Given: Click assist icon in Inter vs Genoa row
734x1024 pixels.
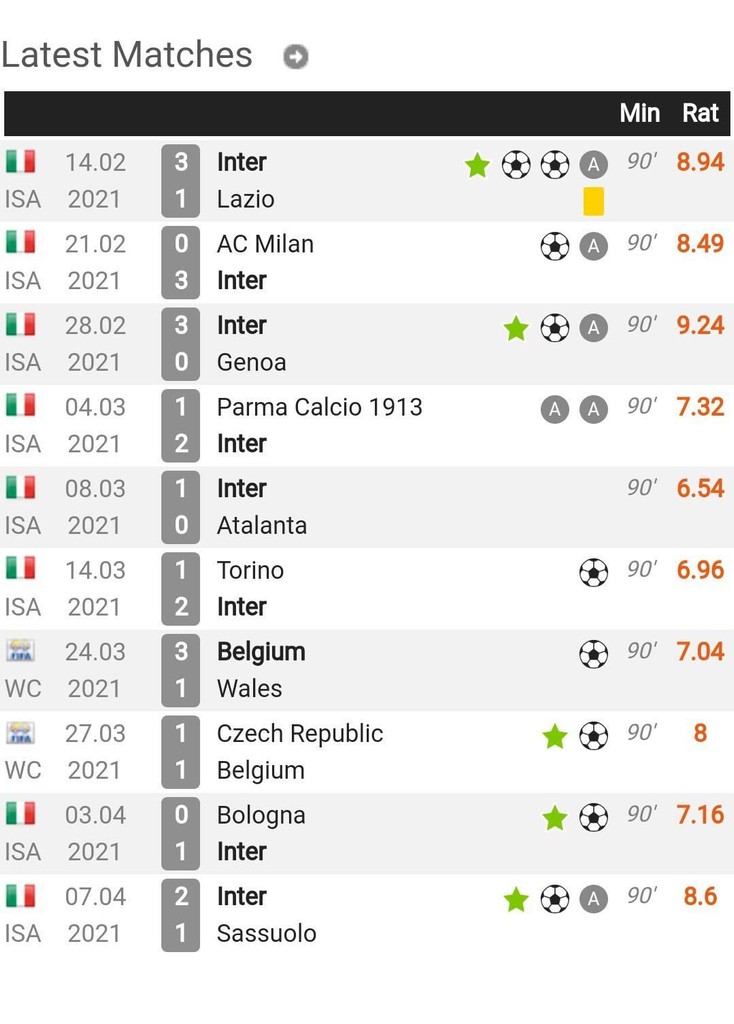Looking at the screenshot, I should (x=593, y=328).
